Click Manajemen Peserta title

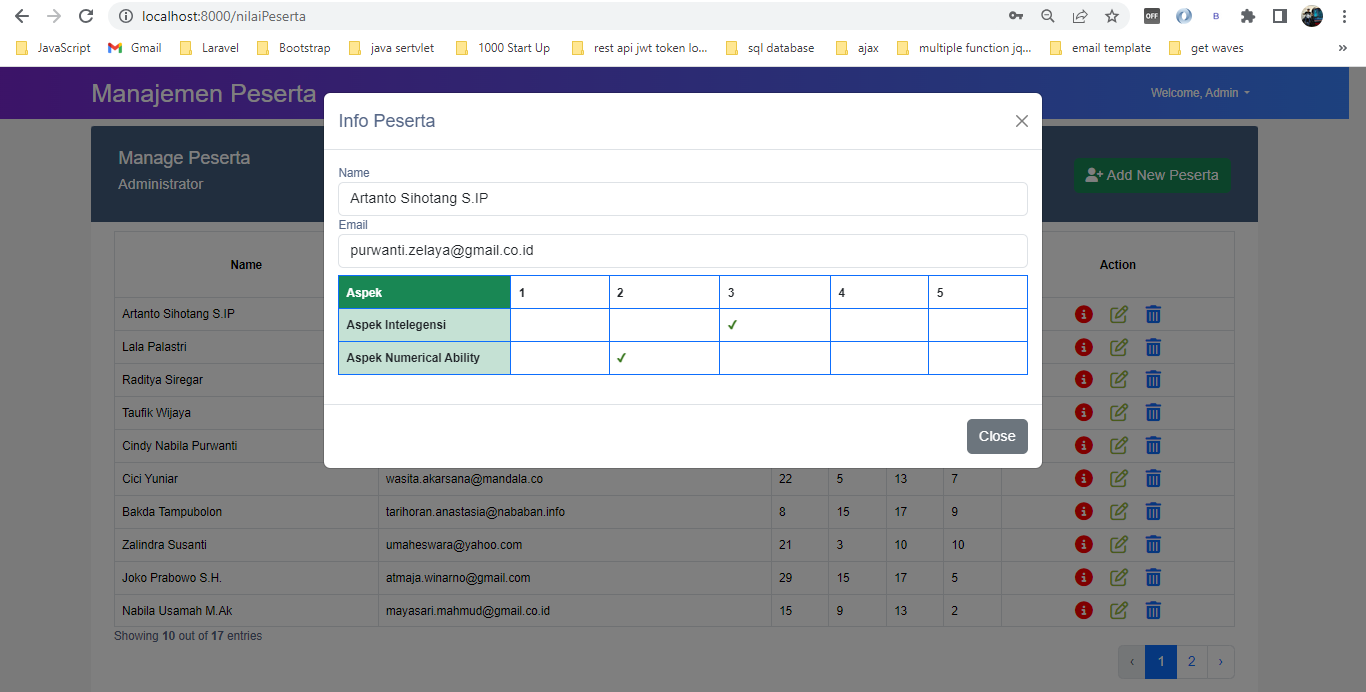click(204, 93)
